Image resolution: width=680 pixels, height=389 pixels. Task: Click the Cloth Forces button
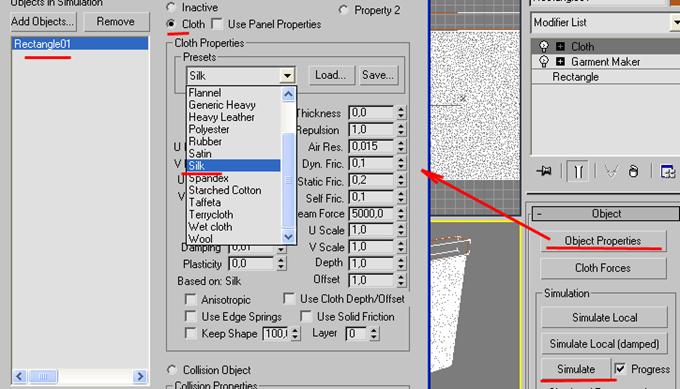603,268
